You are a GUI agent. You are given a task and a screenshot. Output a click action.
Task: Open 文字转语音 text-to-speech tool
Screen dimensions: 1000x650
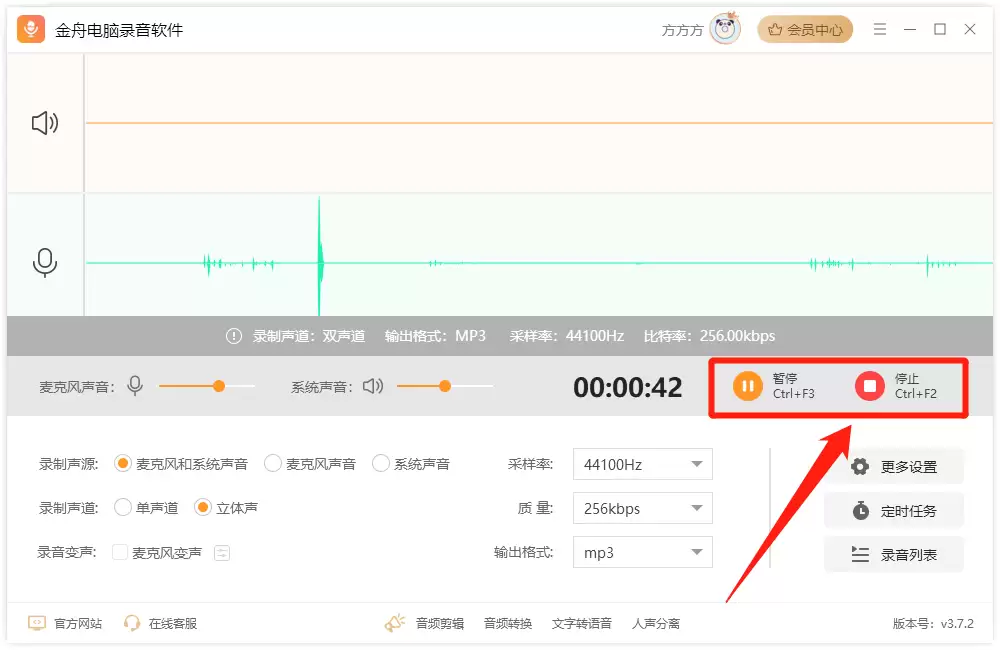click(x=581, y=623)
